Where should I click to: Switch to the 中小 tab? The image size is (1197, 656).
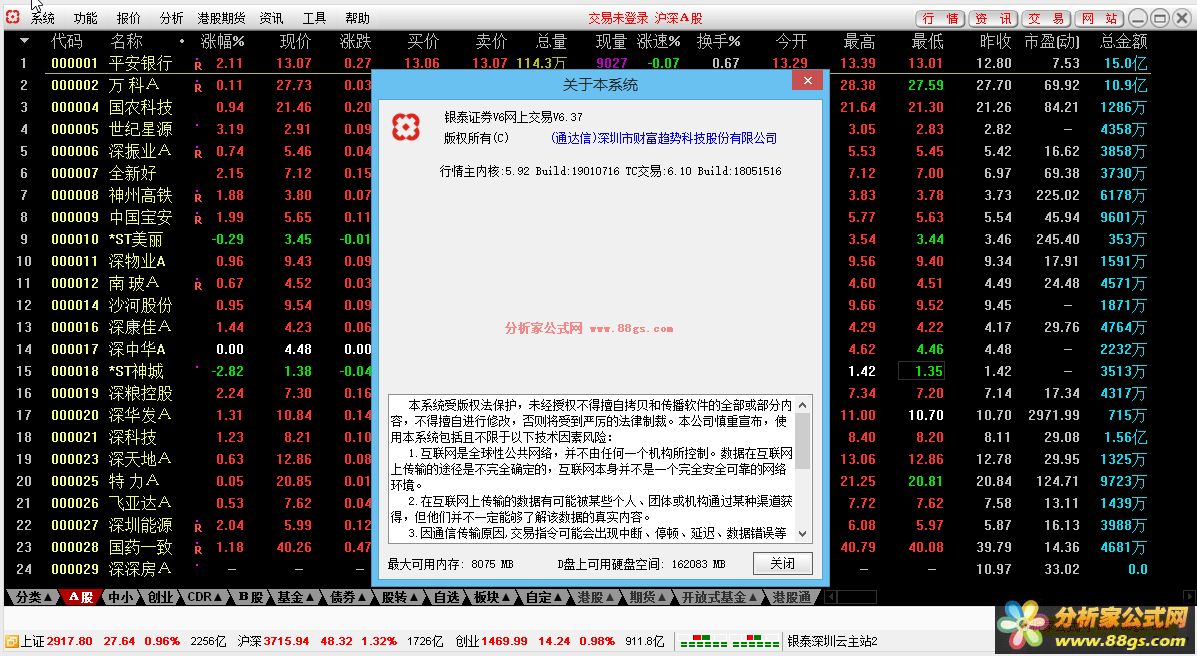pos(121,597)
